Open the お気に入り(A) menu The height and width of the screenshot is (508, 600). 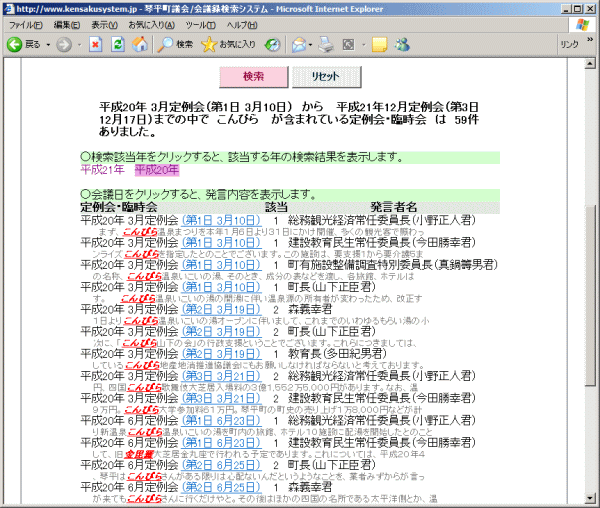[152, 25]
